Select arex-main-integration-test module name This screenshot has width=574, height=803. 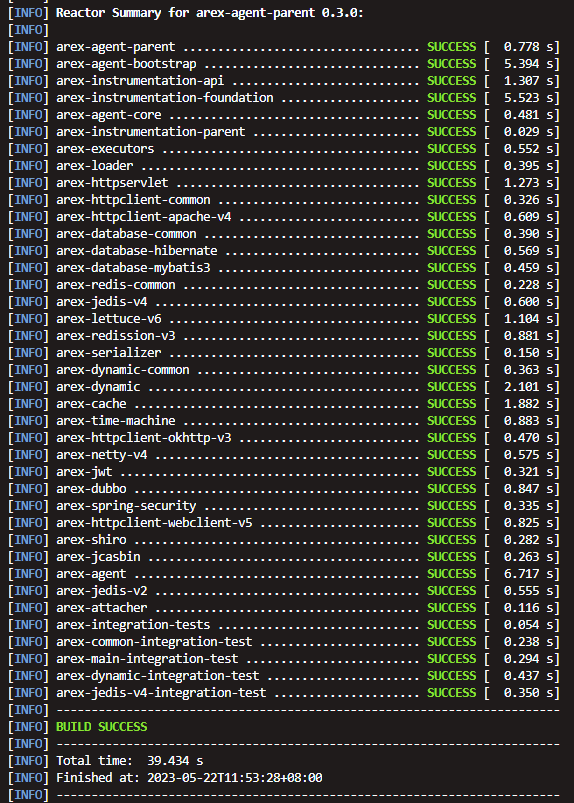[147, 658]
